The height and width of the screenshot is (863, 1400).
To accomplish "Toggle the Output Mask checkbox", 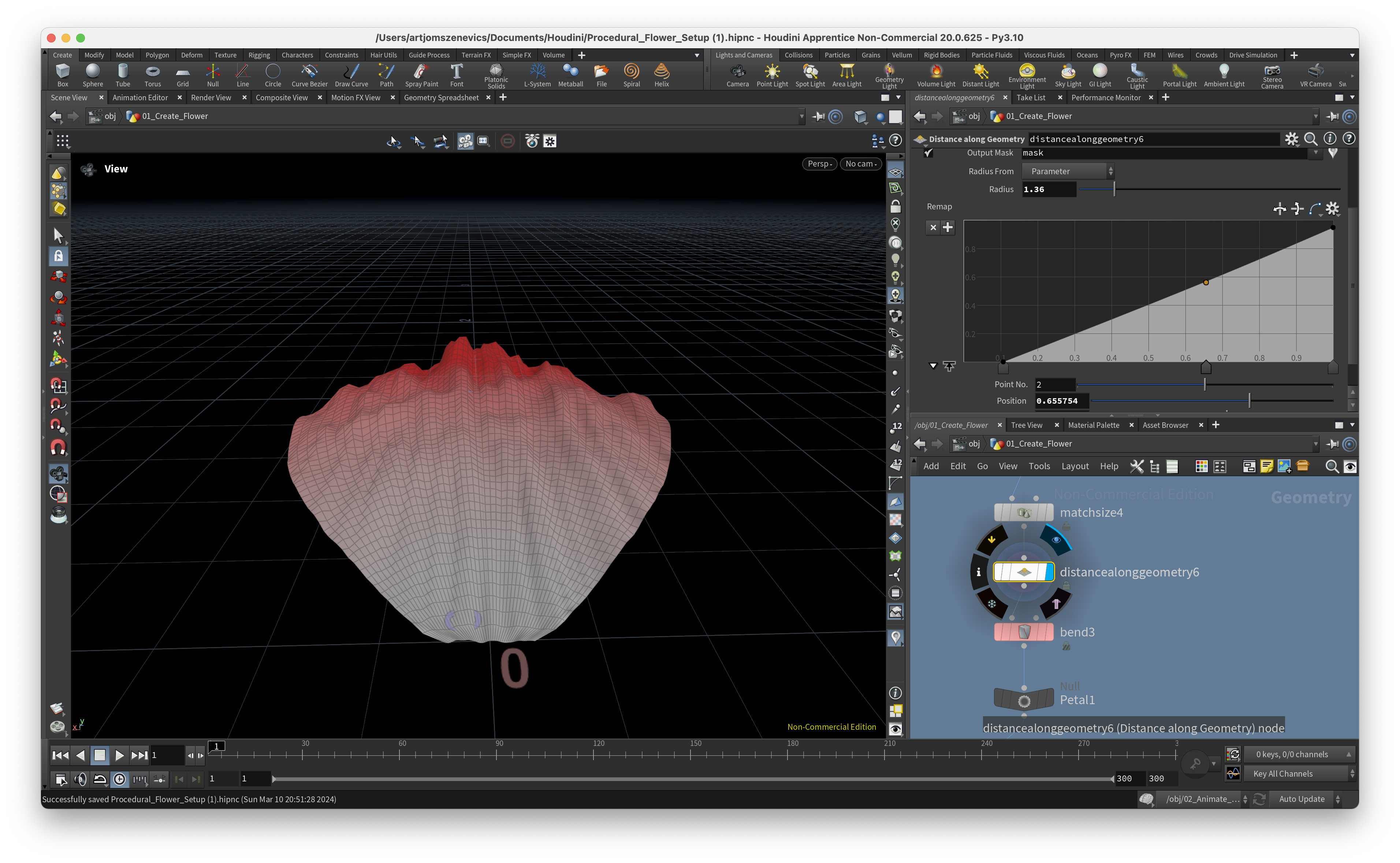I will pos(928,153).
